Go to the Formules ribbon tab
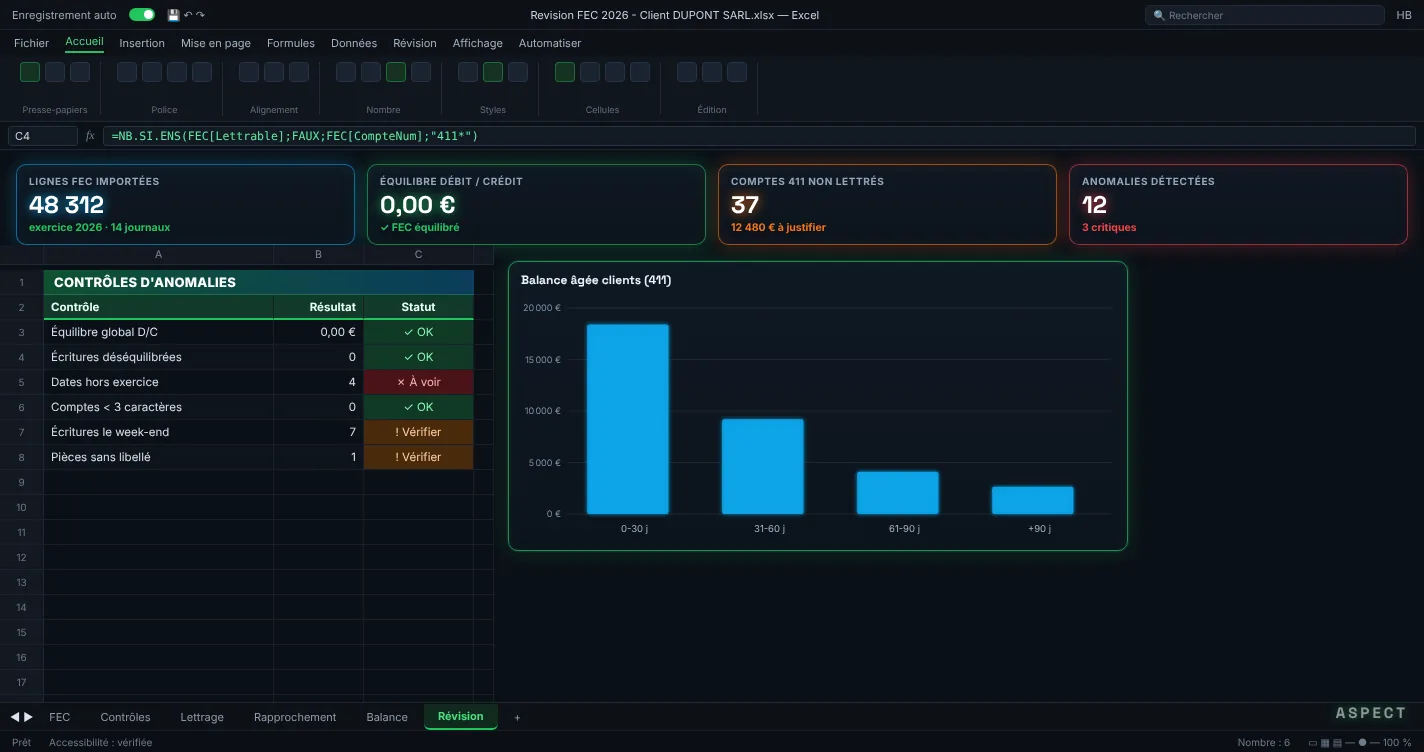Viewport: 1424px width, 752px height. (x=291, y=43)
